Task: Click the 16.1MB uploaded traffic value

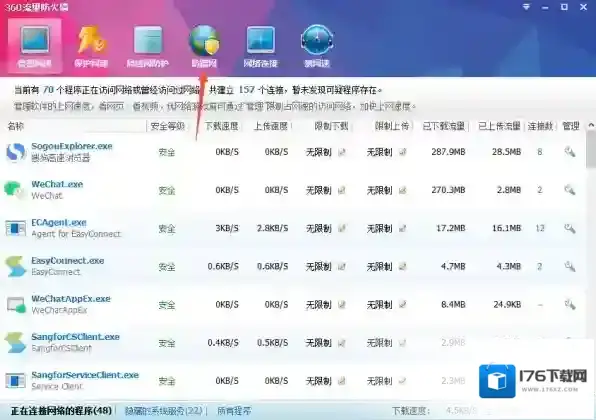Action: point(506,228)
